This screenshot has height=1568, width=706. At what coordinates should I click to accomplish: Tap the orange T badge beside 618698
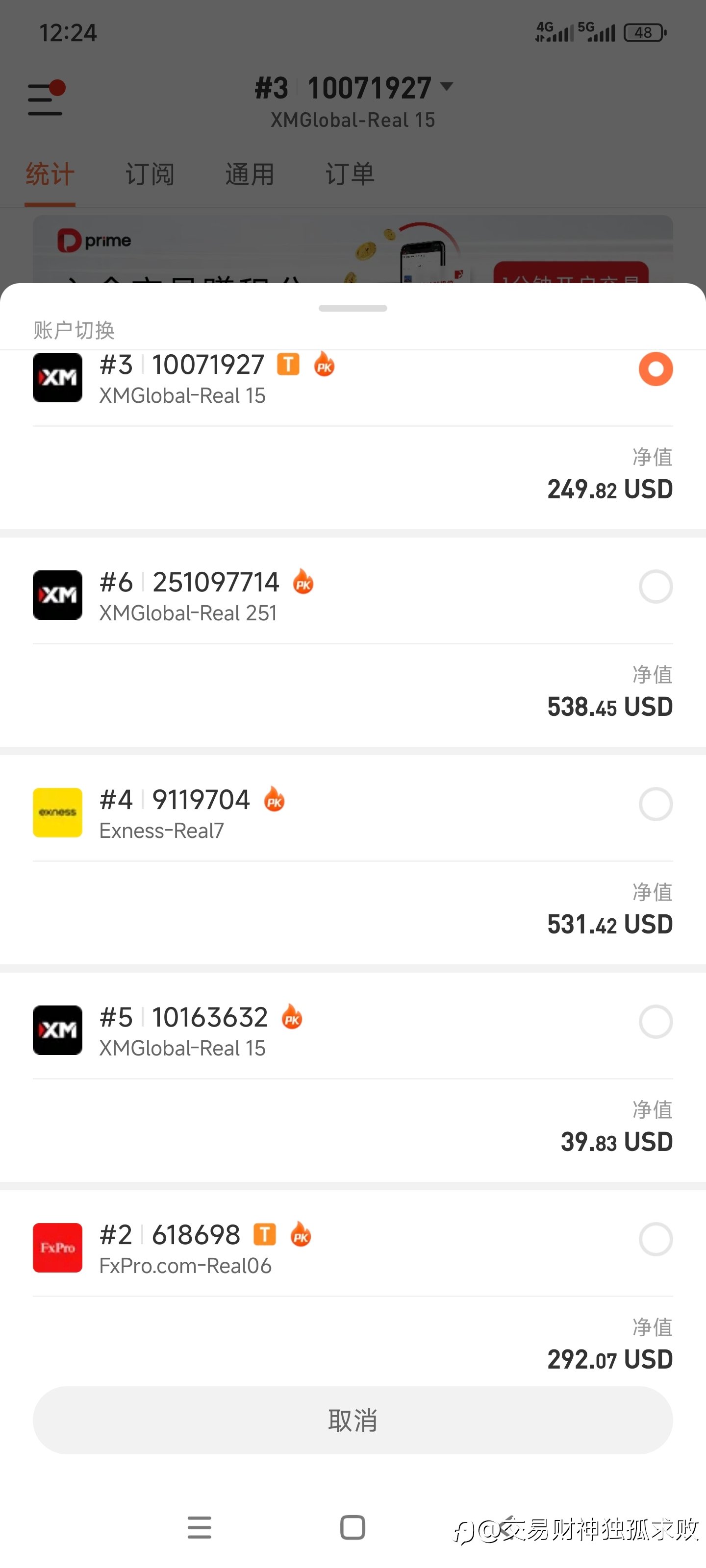click(x=264, y=1234)
